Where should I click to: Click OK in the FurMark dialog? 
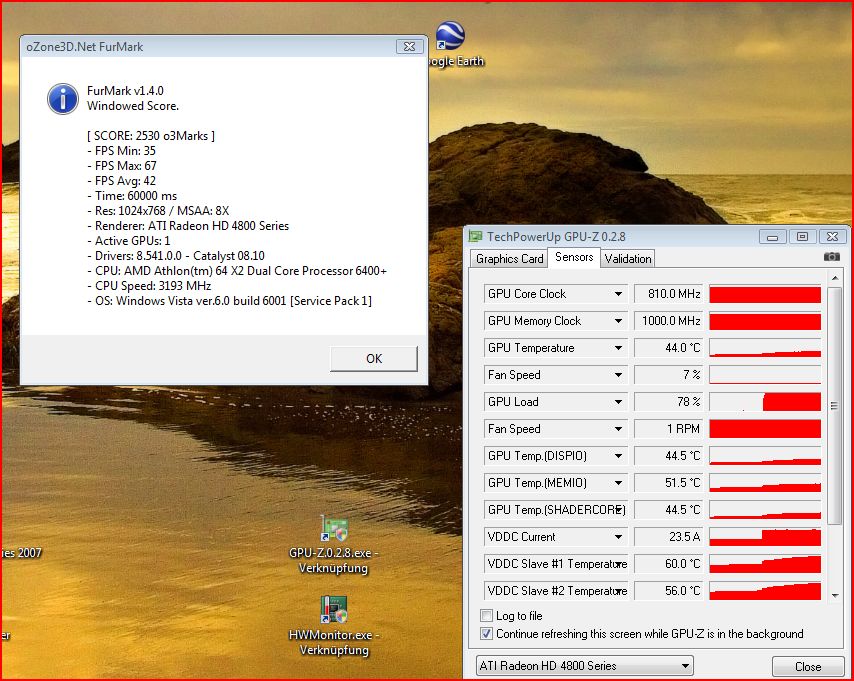[374, 358]
